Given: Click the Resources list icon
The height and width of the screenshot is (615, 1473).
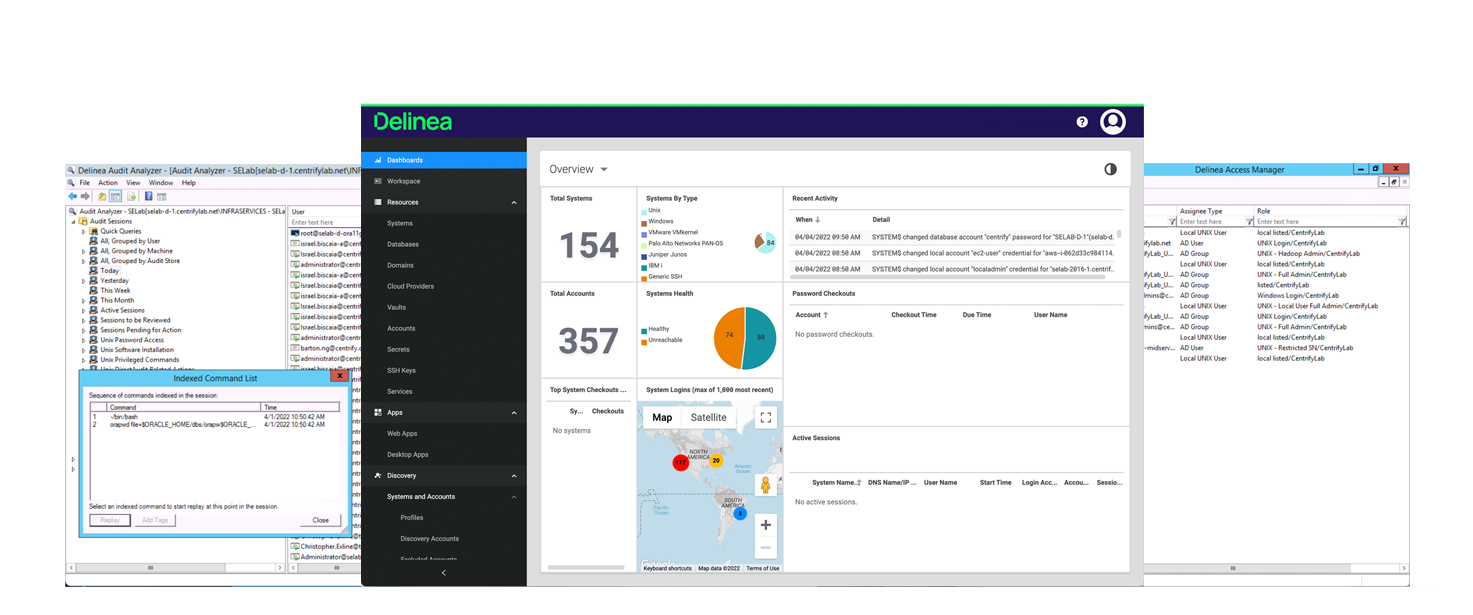Looking at the screenshot, I should [377, 202].
